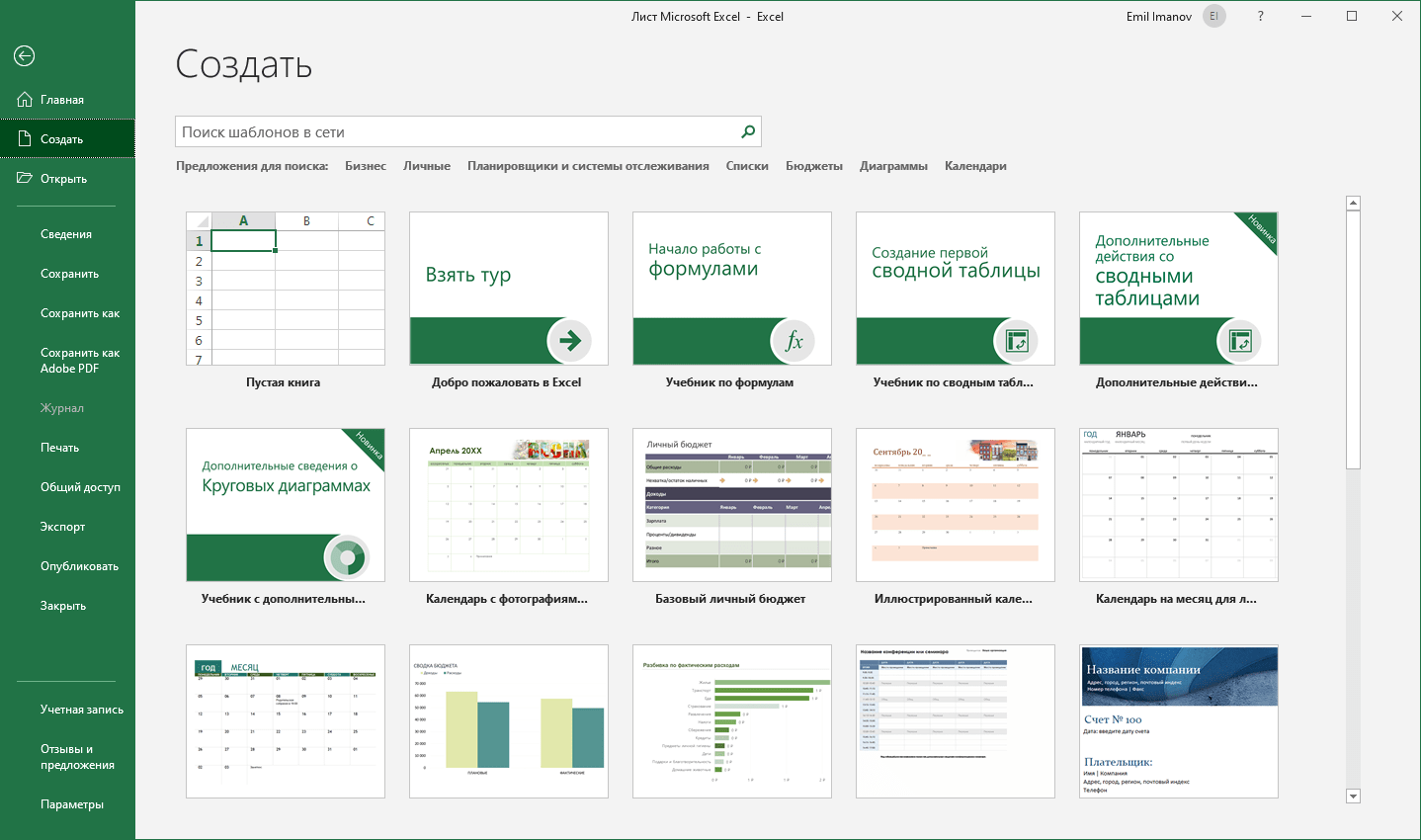Open the Пустая книга blank workbook thumbnail
1421x840 pixels.
click(x=285, y=289)
